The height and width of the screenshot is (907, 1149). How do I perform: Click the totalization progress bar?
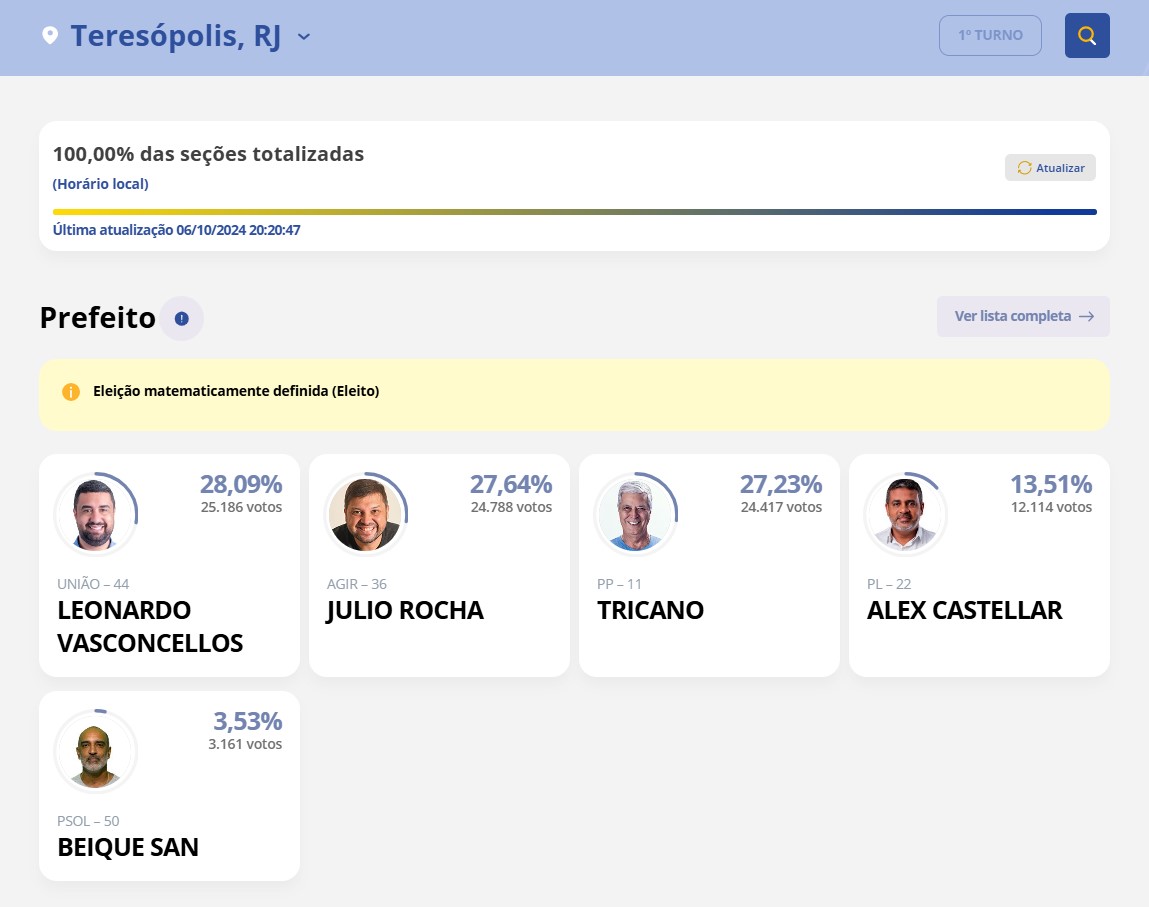pyautogui.click(x=574, y=212)
